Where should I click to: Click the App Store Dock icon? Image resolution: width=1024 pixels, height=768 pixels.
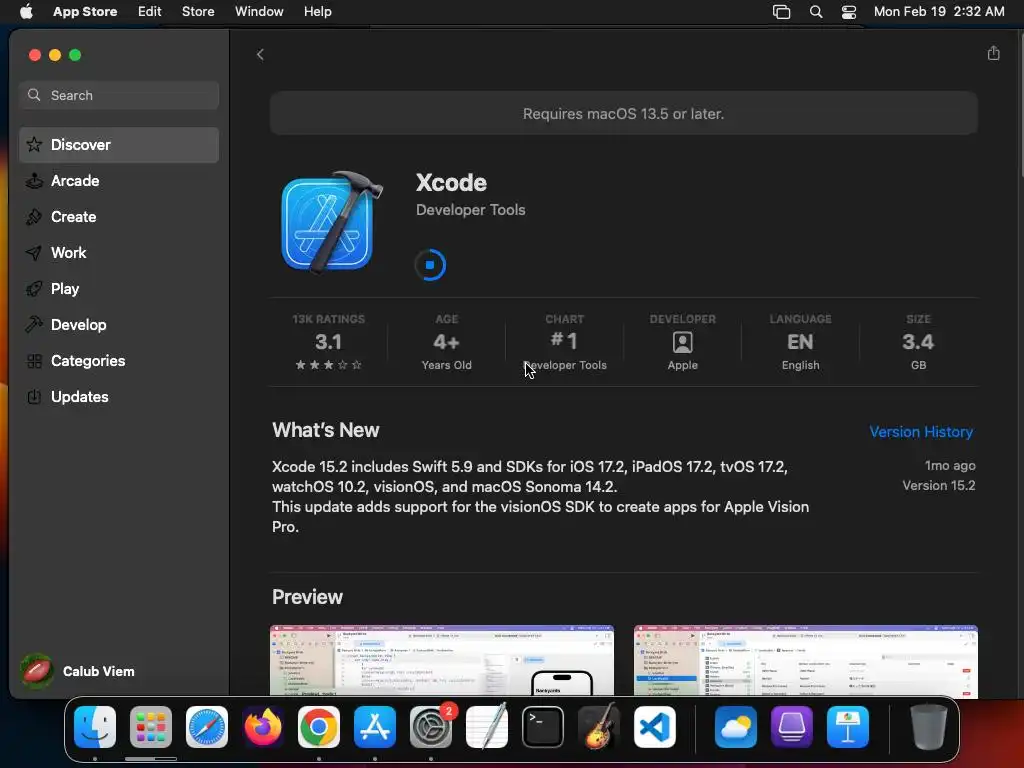(375, 727)
